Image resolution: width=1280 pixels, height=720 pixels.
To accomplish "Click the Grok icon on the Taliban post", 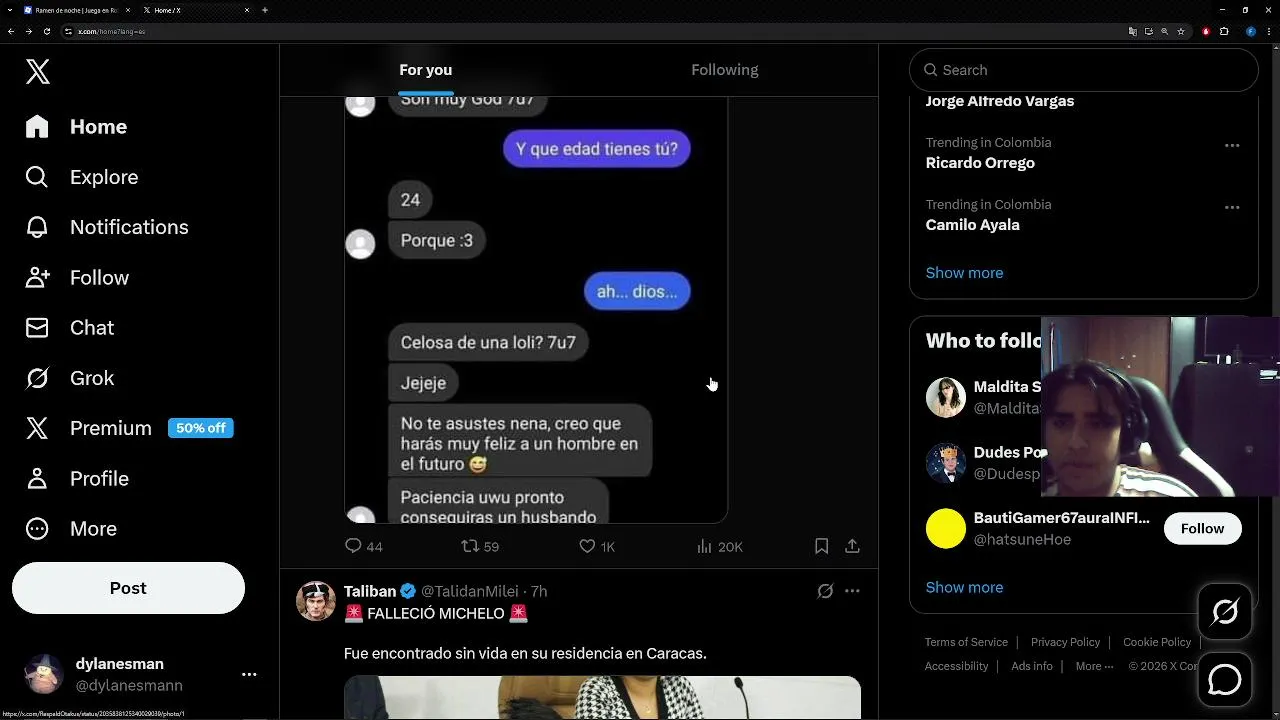I will (x=825, y=591).
